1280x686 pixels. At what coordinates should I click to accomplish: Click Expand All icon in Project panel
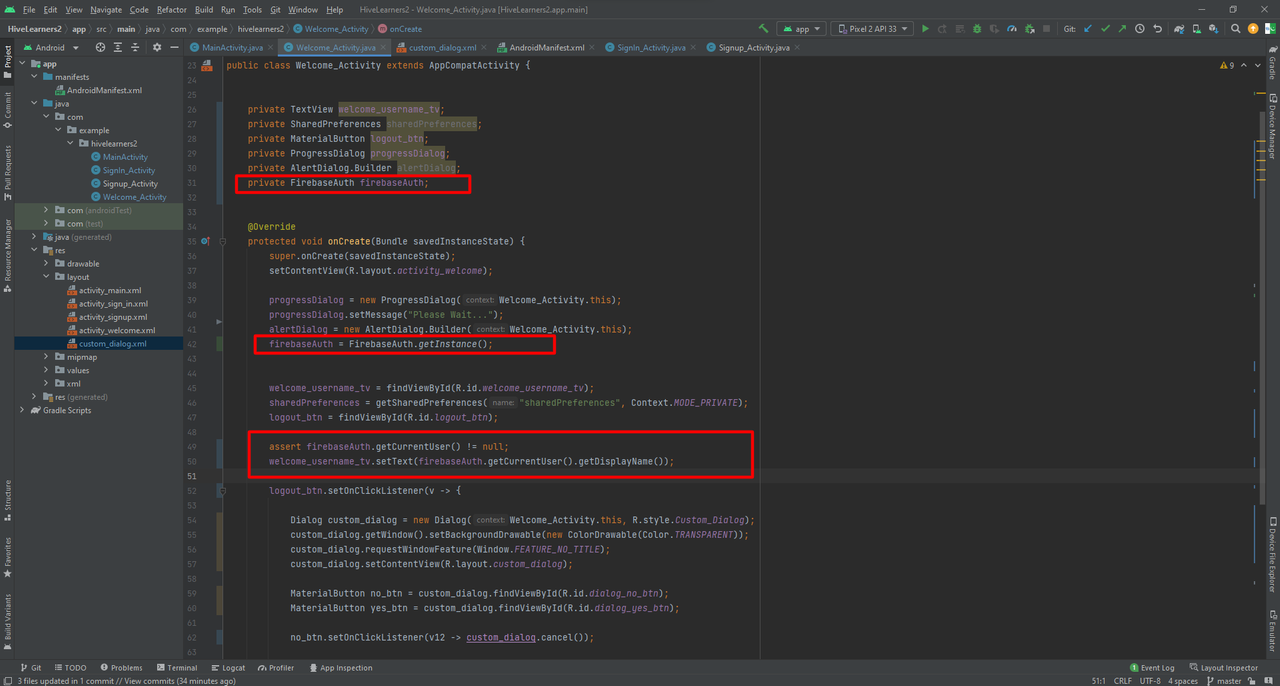[x=118, y=47]
